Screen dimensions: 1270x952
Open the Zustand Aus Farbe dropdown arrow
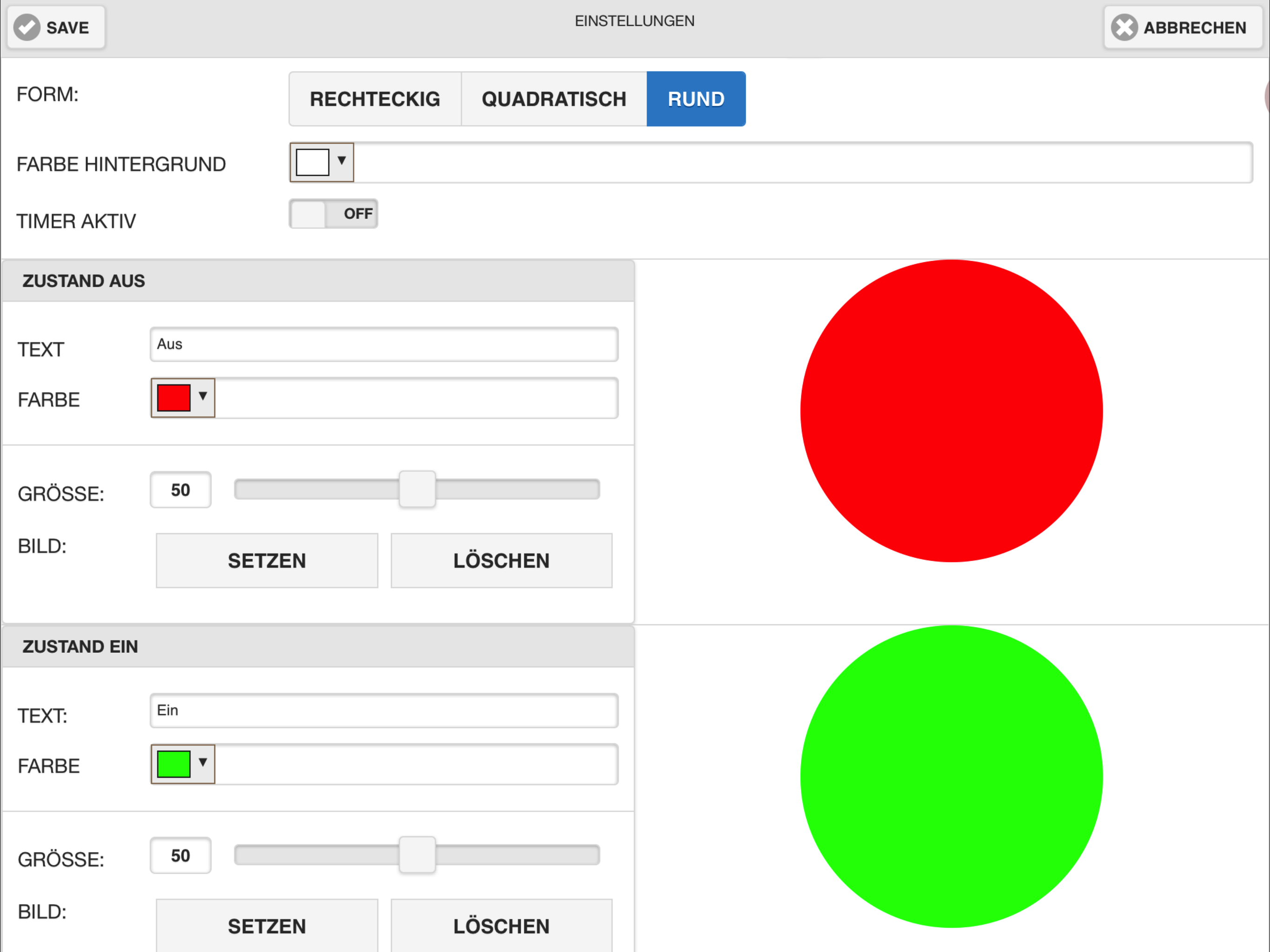pyautogui.click(x=203, y=396)
